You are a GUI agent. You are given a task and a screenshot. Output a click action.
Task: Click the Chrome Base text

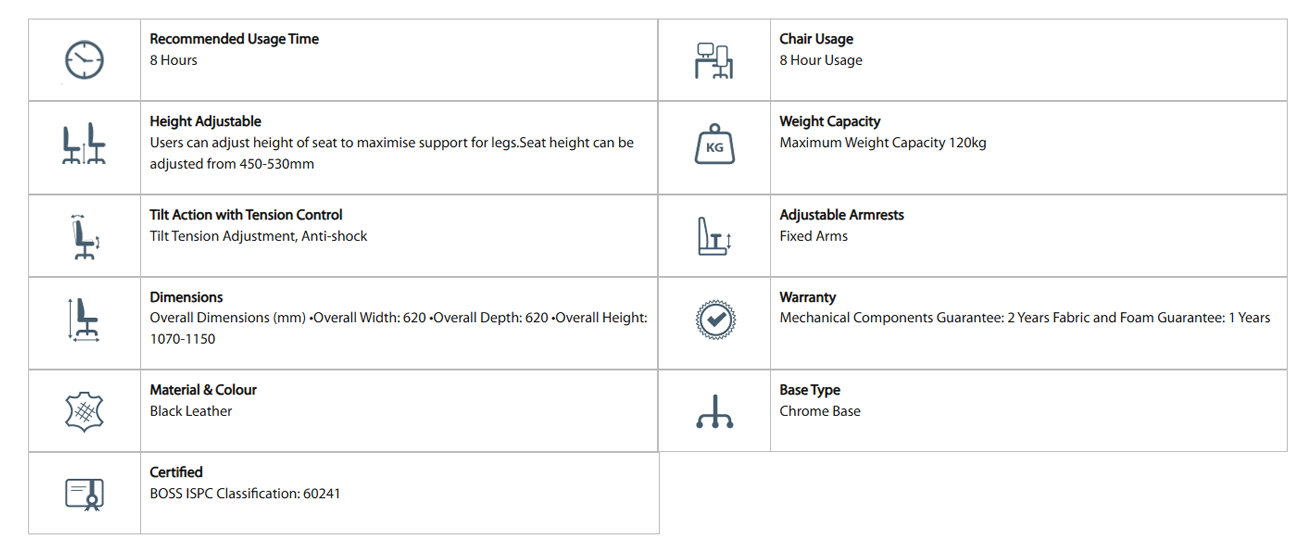click(820, 411)
